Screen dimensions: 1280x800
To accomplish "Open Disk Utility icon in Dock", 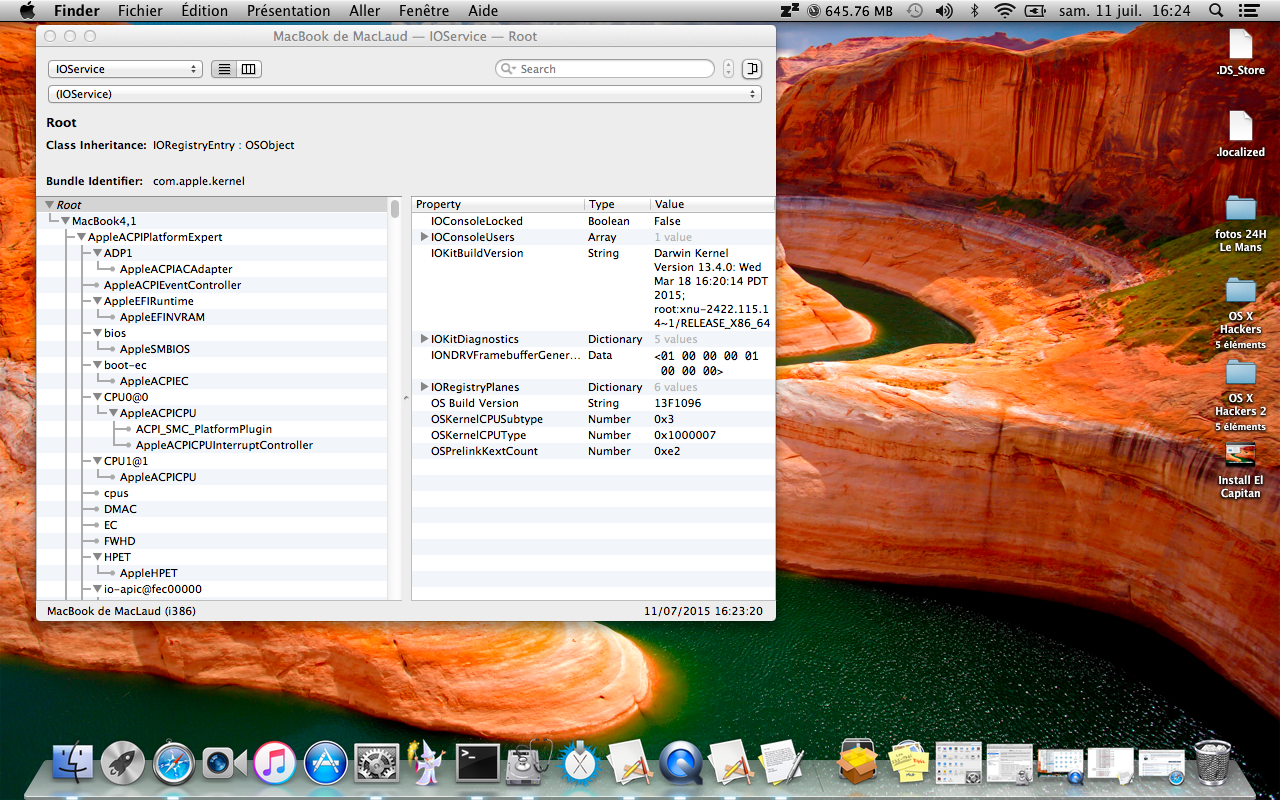I will pos(529,764).
